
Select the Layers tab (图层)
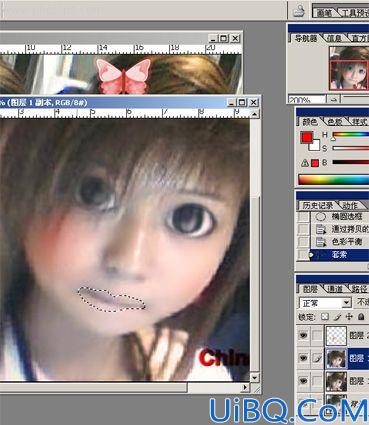310,288
